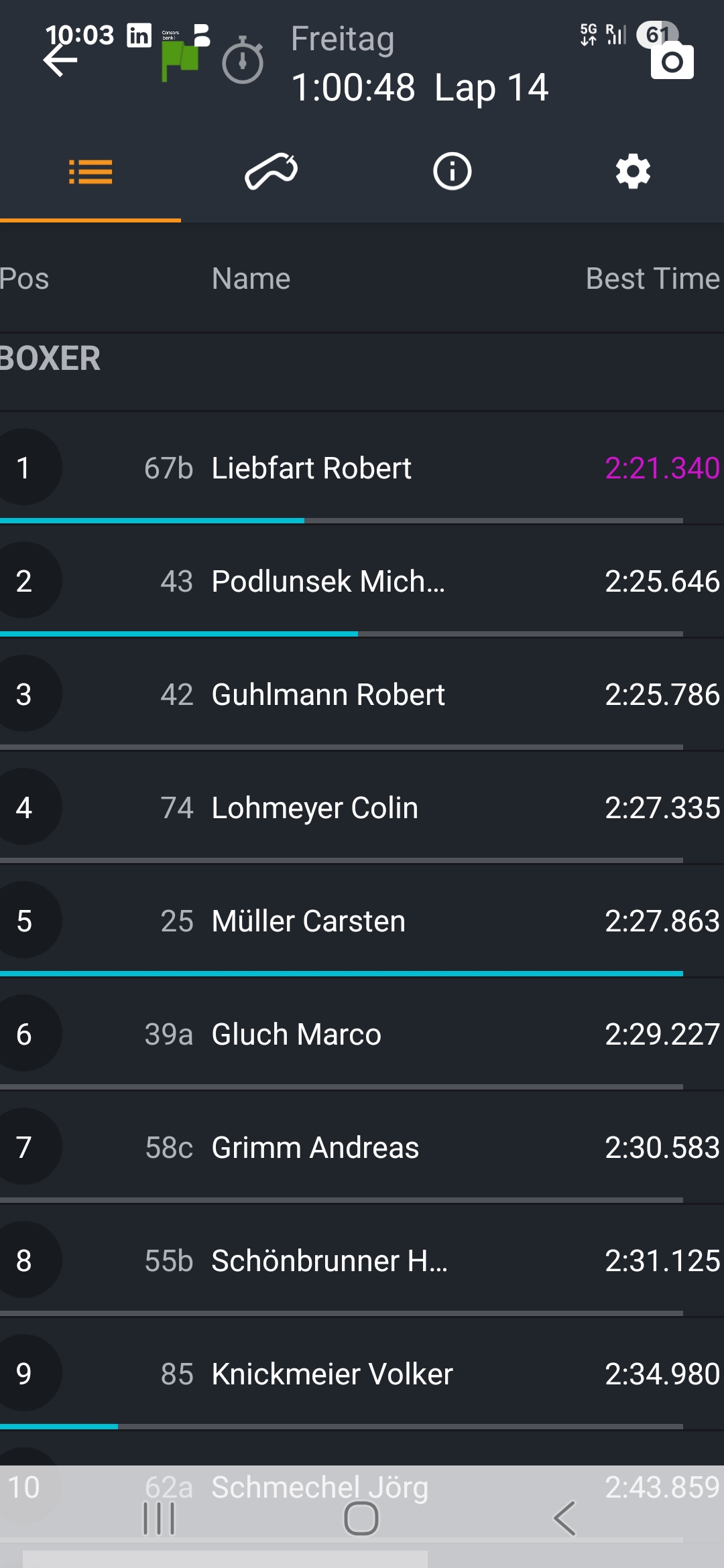Switch to the results list tab
The height and width of the screenshot is (1568, 724).
[90, 172]
